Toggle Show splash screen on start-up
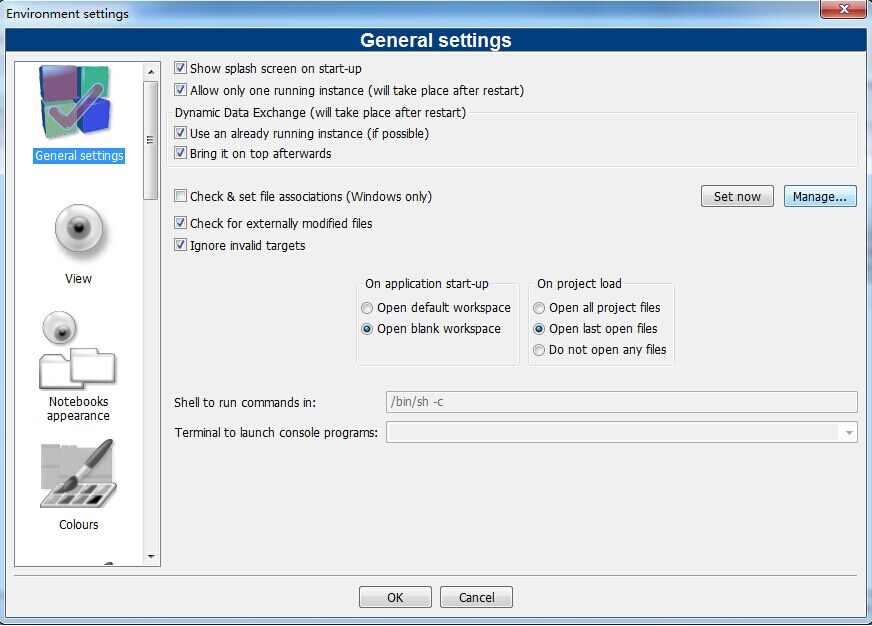This screenshot has height=626, width=872. tap(181, 69)
